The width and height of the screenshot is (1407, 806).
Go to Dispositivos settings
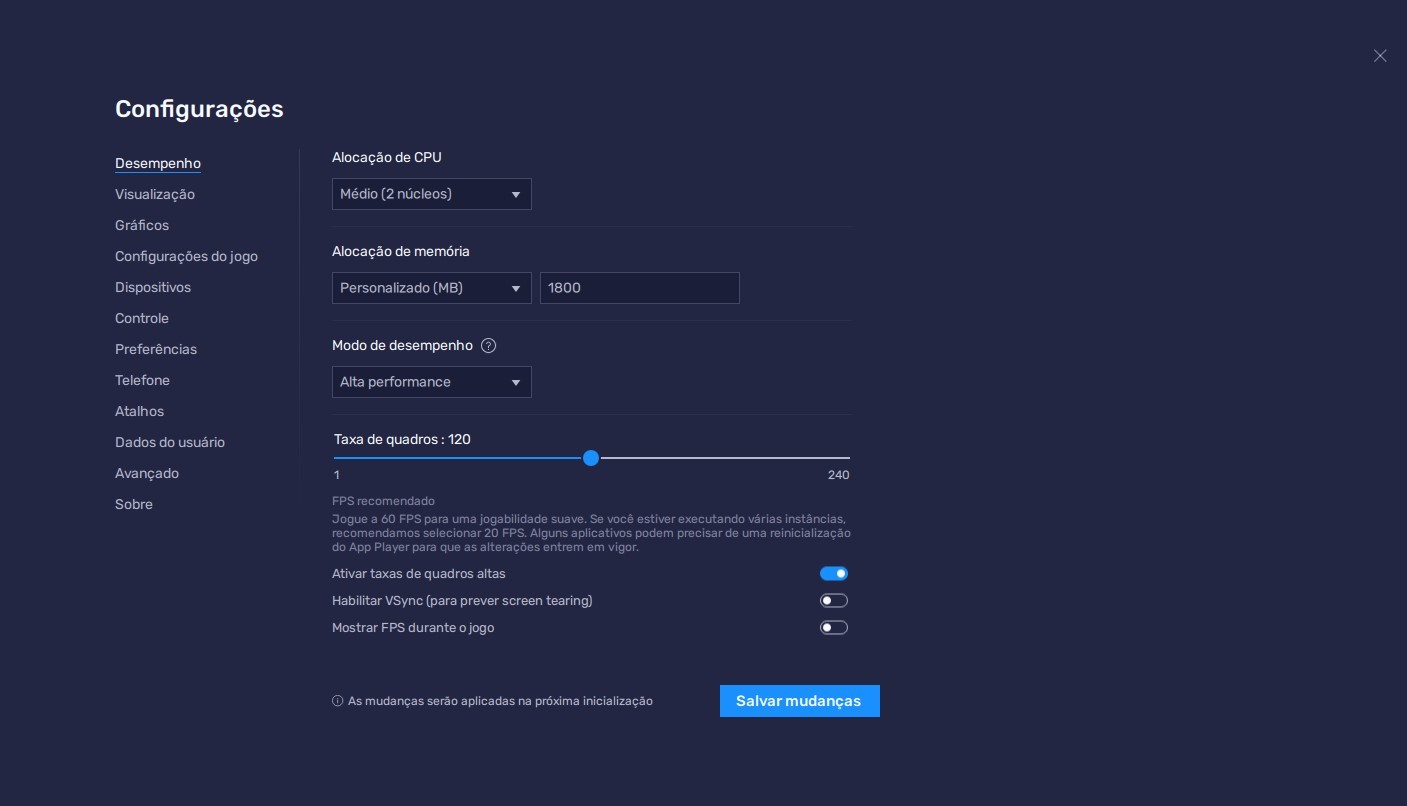tap(153, 287)
